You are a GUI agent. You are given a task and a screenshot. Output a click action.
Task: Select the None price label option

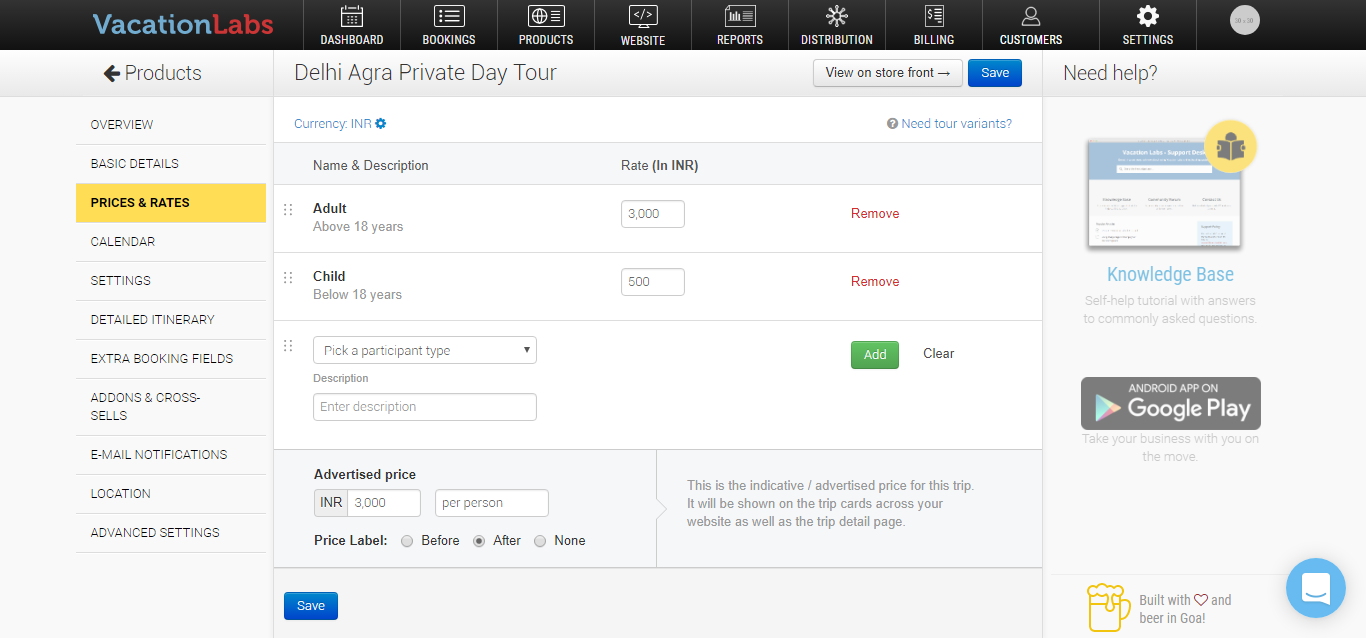(x=540, y=541)
